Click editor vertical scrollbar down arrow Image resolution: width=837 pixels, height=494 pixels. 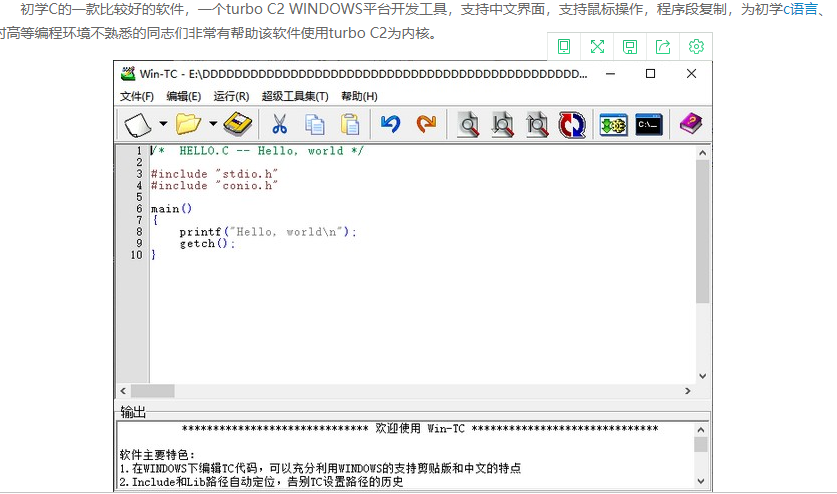click(x=702, y=376)
